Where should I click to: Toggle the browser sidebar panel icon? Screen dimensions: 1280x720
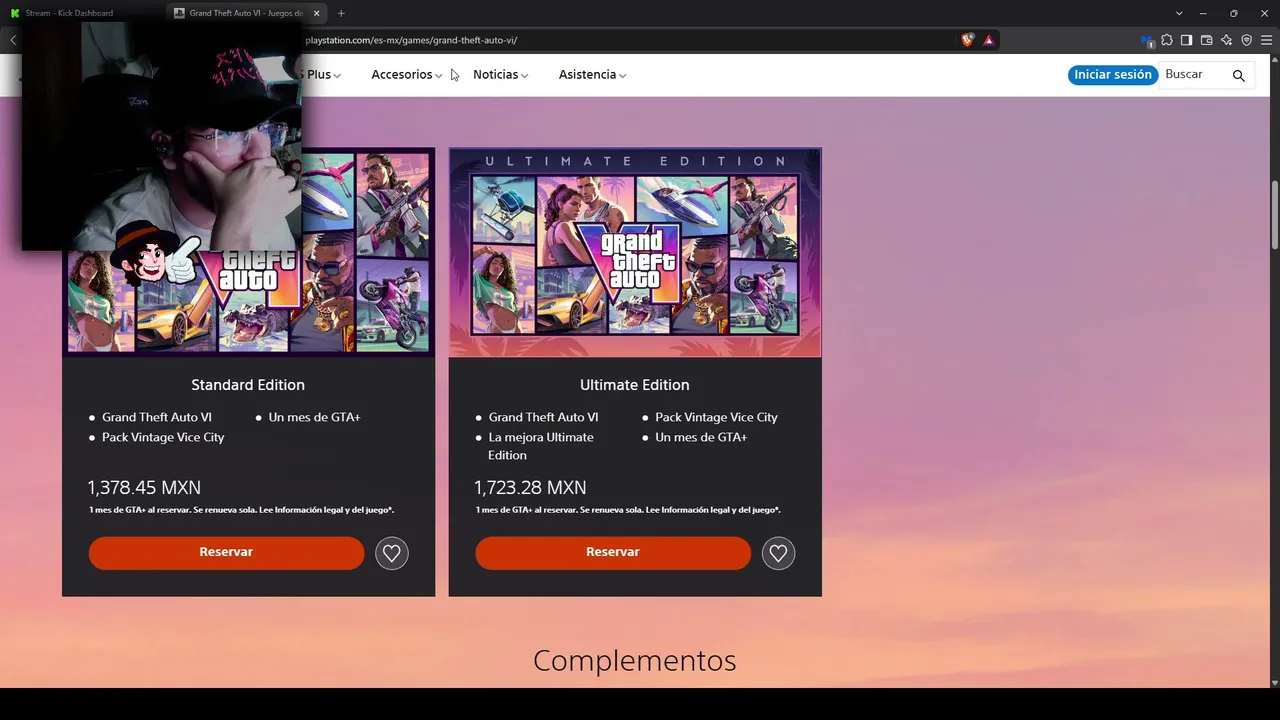[x=1186, y=40]
